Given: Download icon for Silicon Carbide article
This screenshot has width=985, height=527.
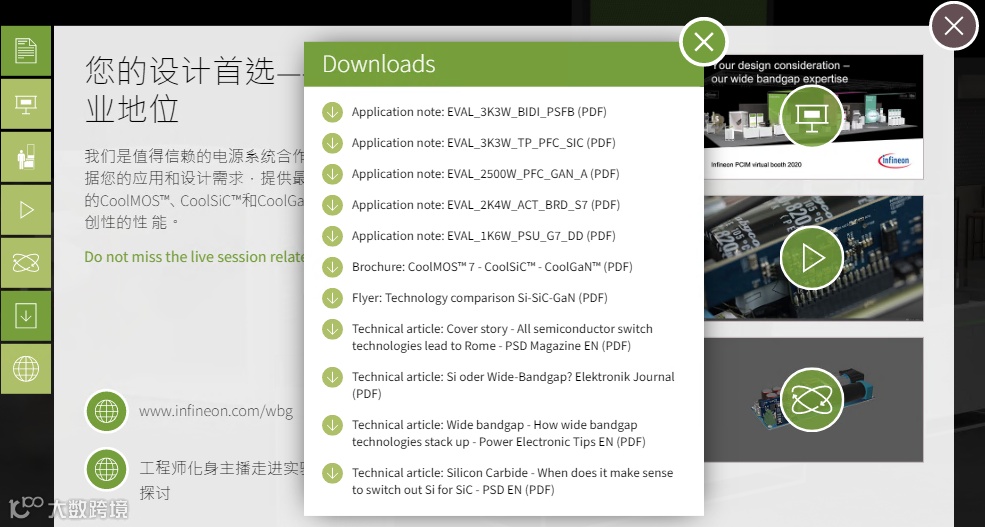Looking at the screenshot, I should (x=332, y=473).
